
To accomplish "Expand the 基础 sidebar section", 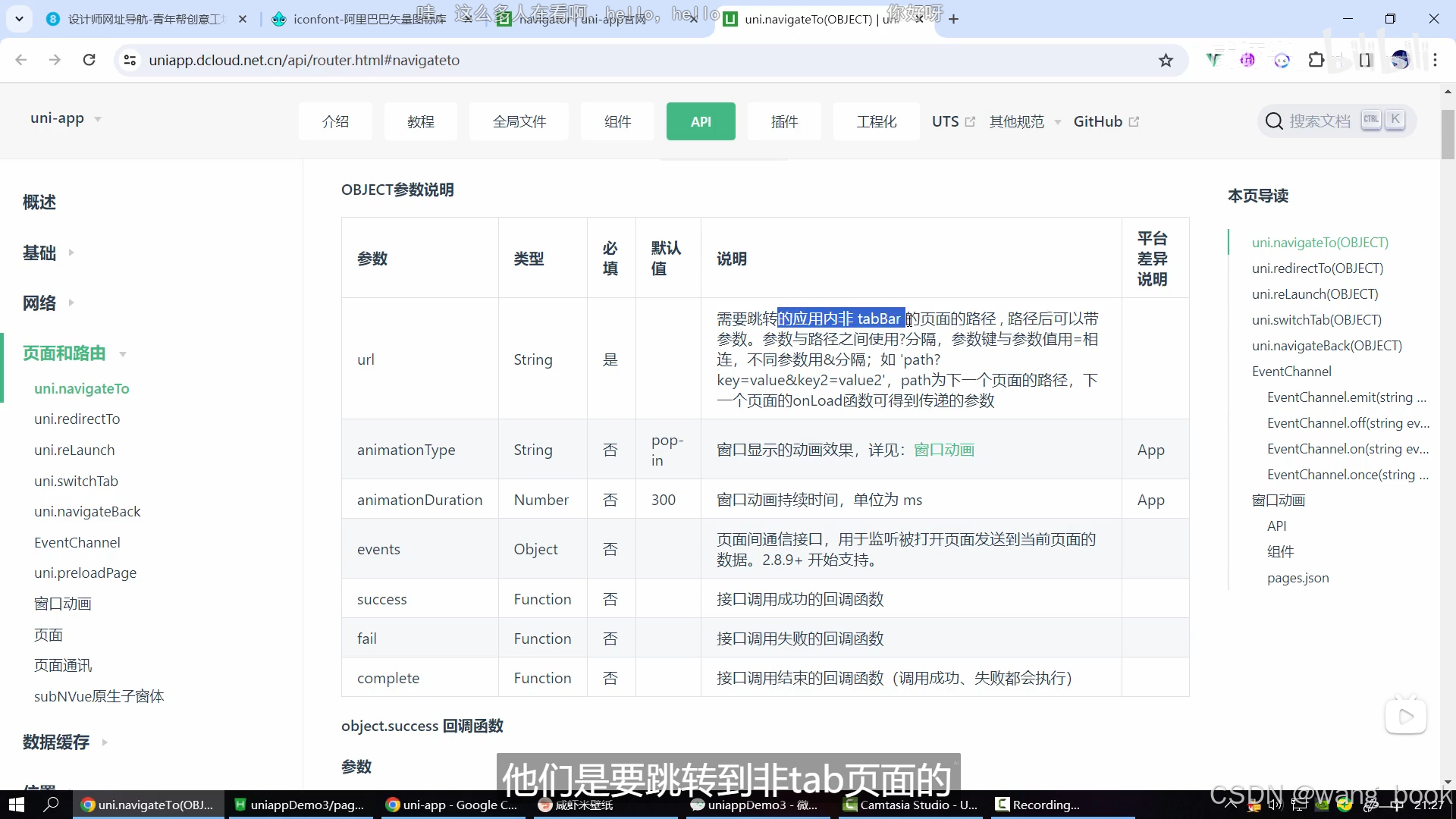I will click(x=49, y=253).
